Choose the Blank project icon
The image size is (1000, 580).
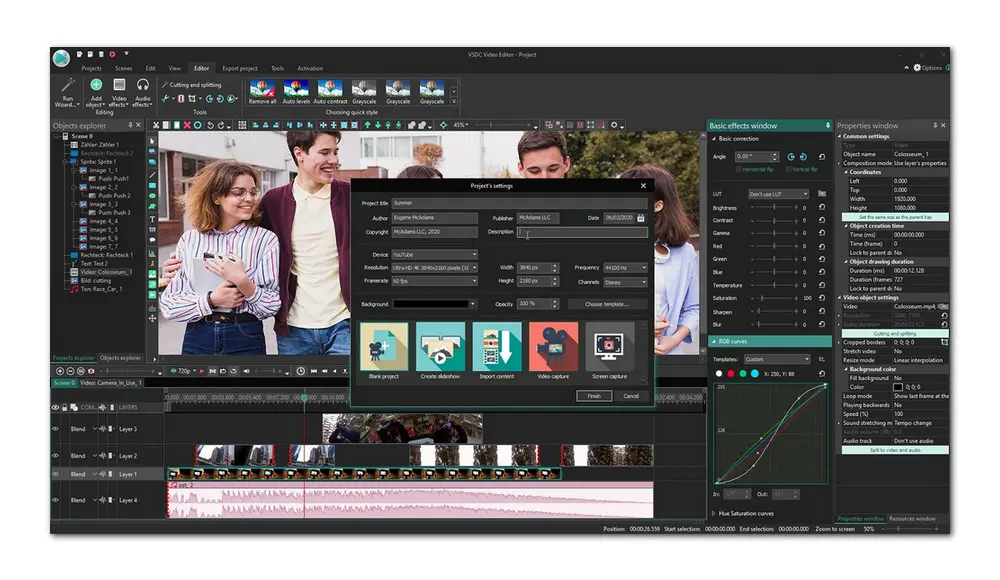384,346
